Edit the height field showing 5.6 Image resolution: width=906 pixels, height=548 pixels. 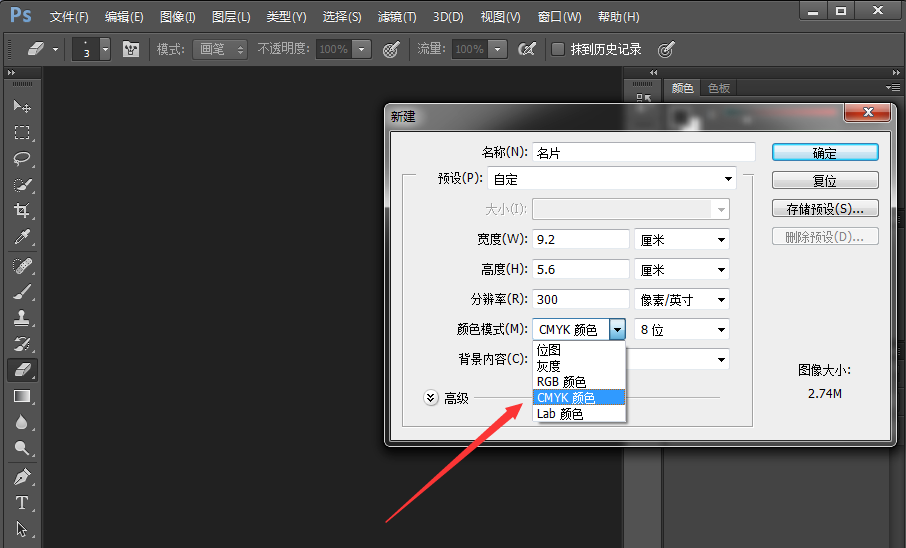point(581,269)
